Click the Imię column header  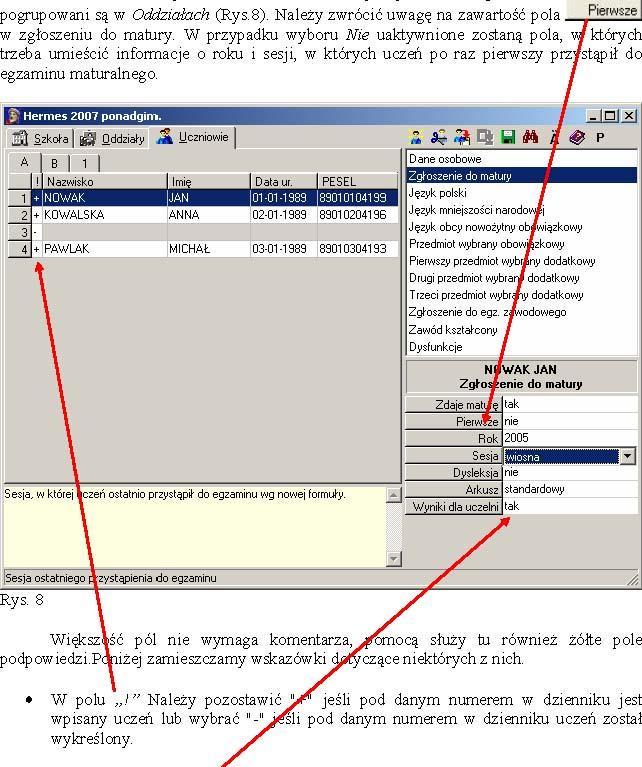[x=208, y=181]
